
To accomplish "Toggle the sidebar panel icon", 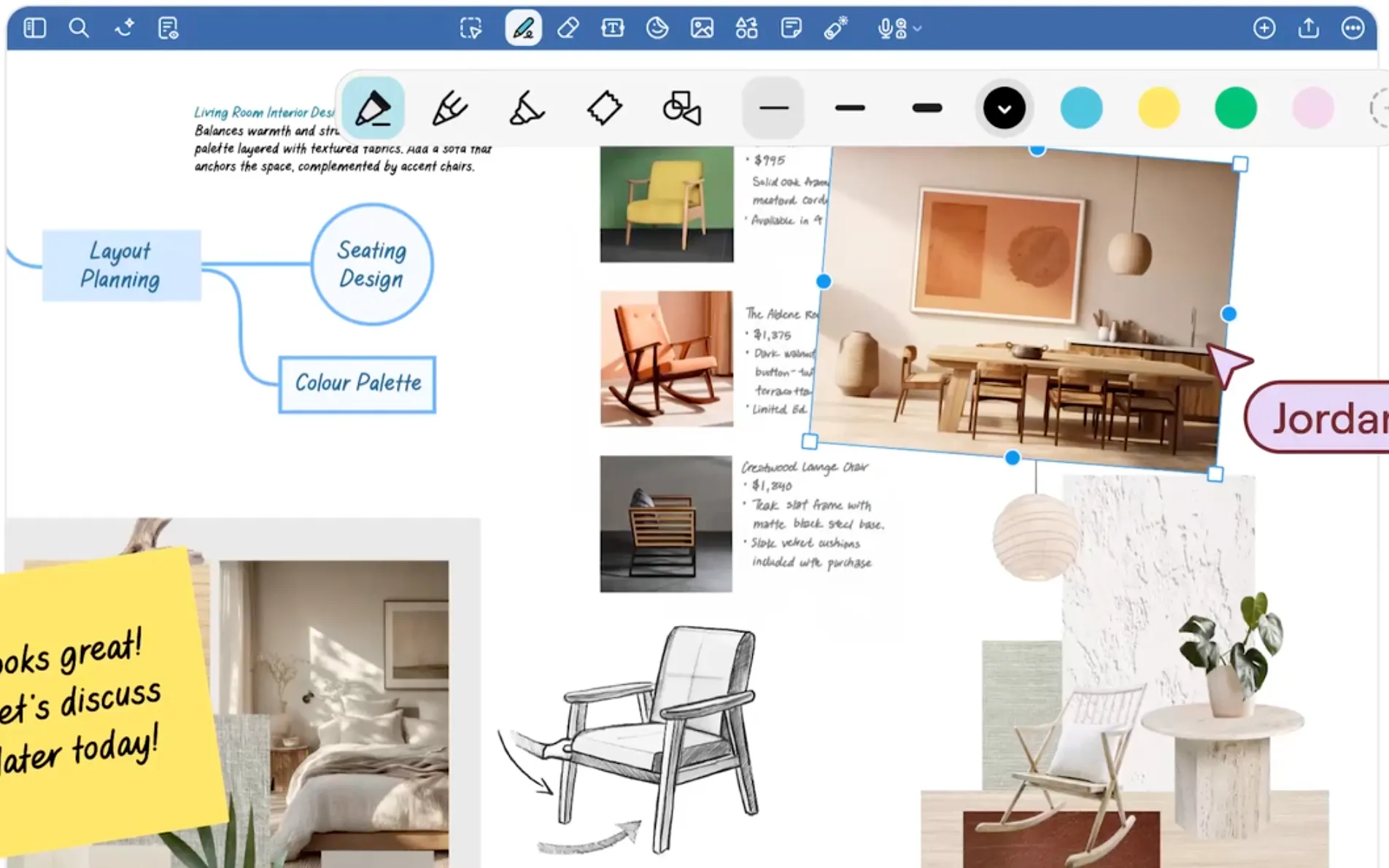I will click(x=34, y=28).
